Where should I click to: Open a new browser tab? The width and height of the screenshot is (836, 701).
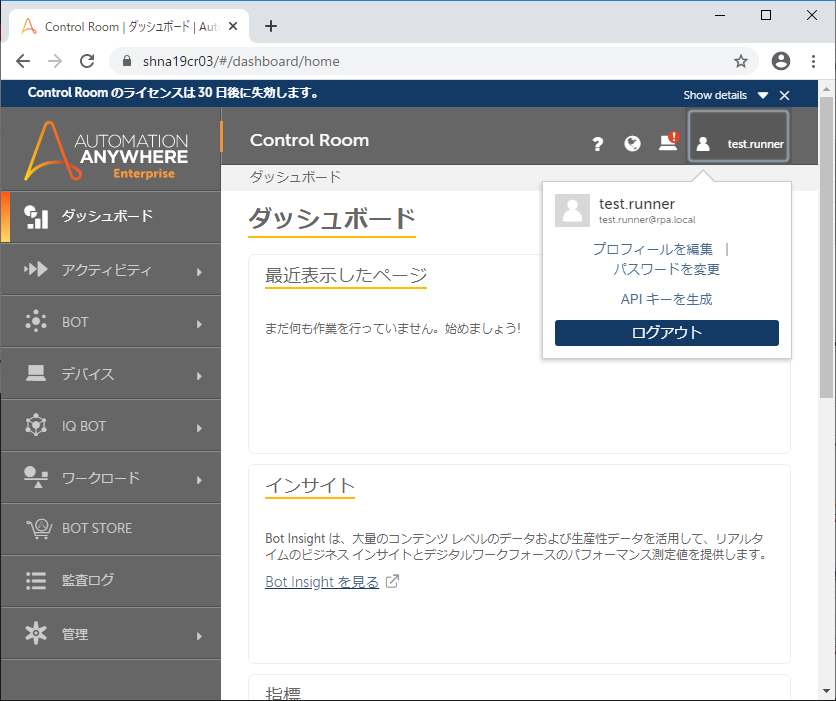pyautogui.click(x=271, y=26)
